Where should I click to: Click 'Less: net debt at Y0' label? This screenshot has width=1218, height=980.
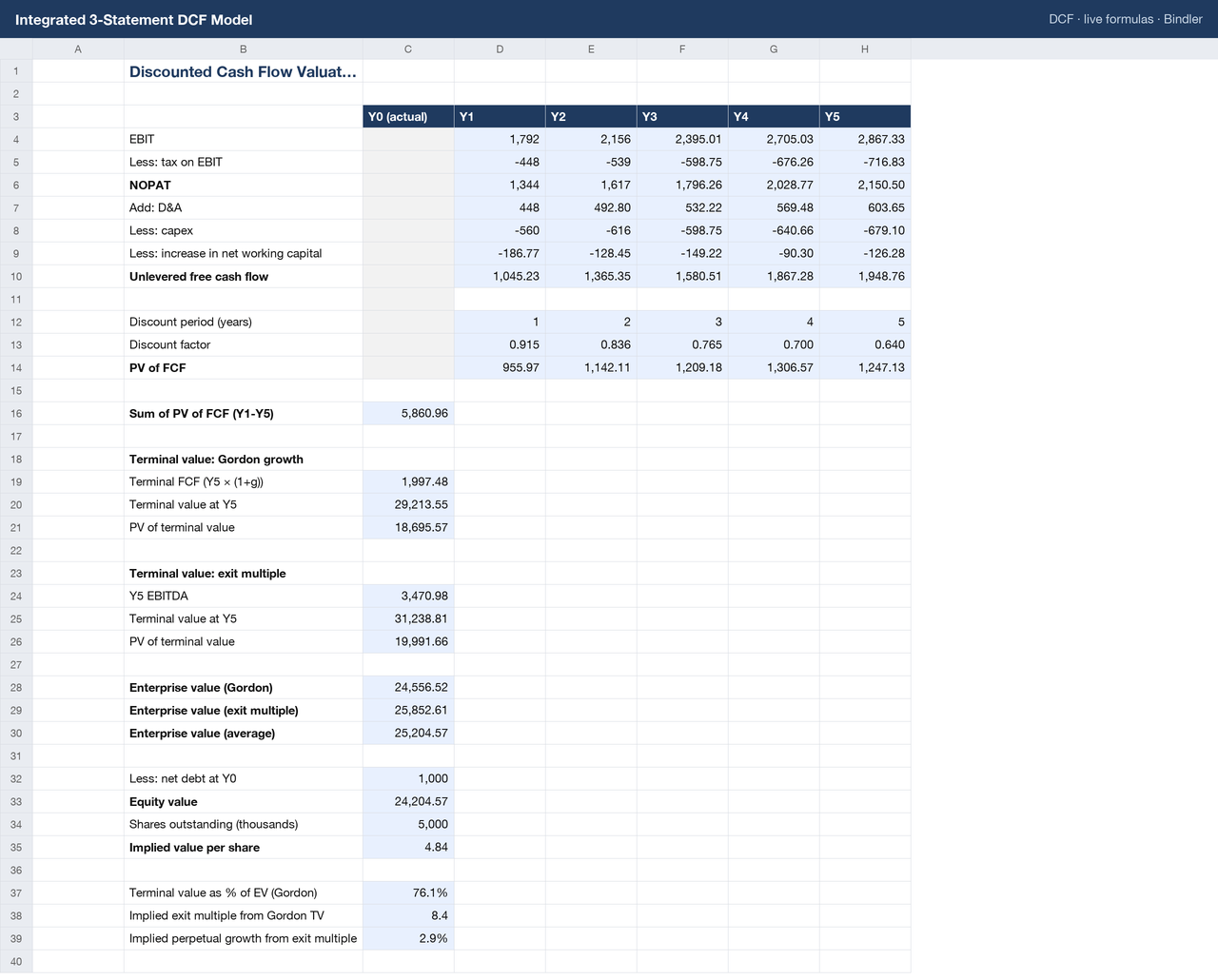pos(243,779)
